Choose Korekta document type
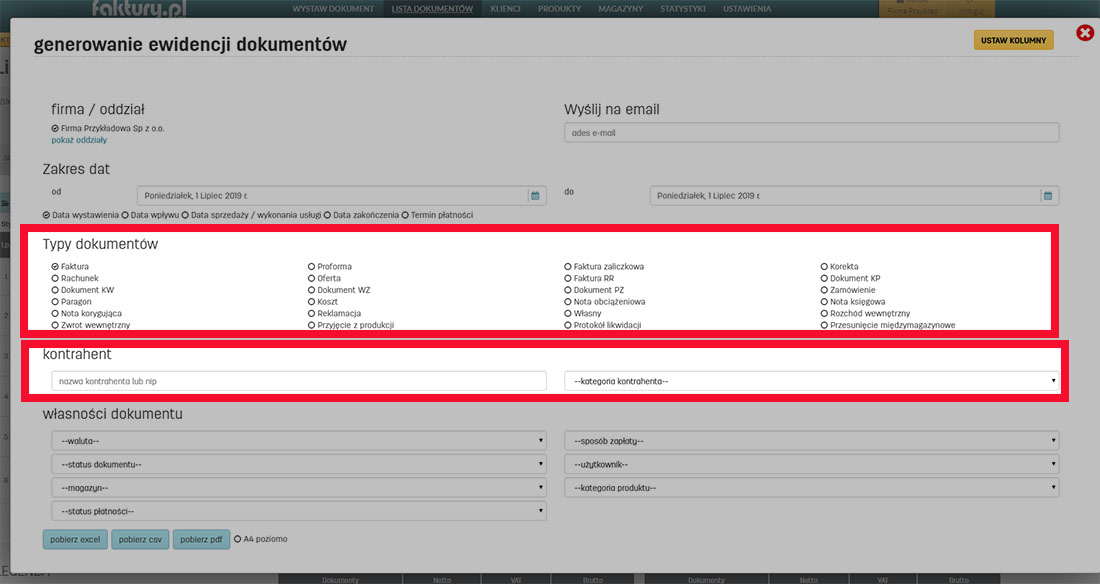Image resolution: width=1100 pixels, height=584 pixels. [824, 267]
